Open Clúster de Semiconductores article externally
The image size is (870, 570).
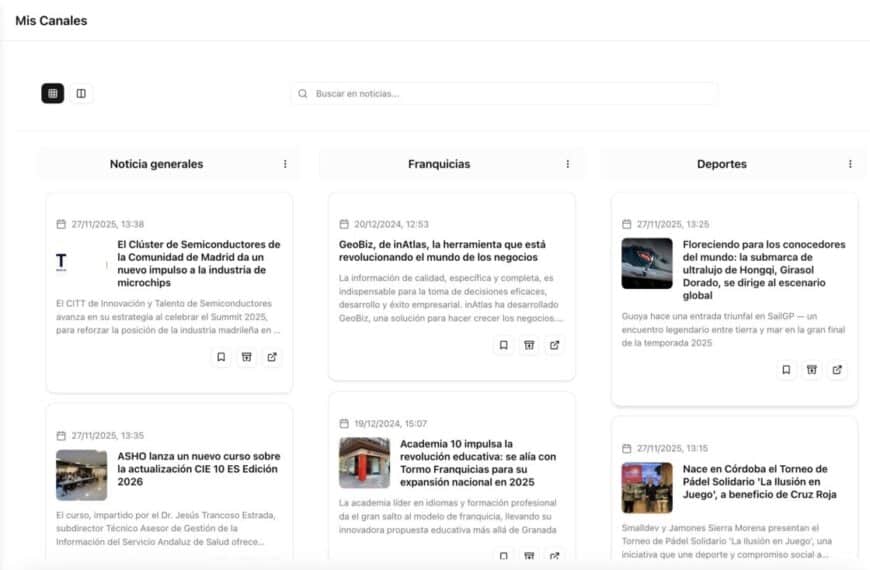point(272,357)
